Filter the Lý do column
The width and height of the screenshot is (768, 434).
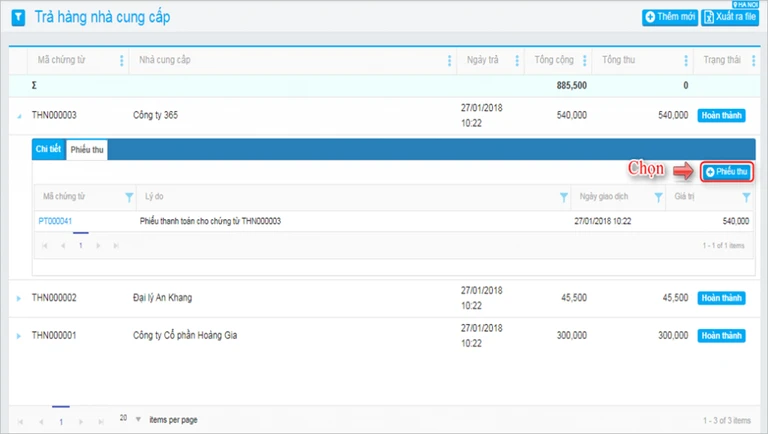tap(564, 197)
